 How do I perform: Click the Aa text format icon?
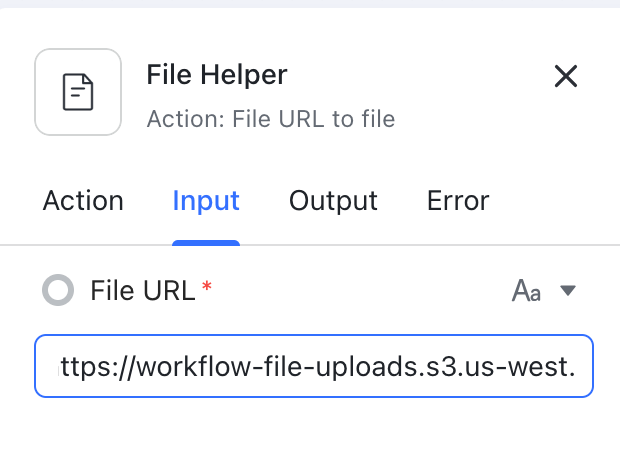point(526,290)
